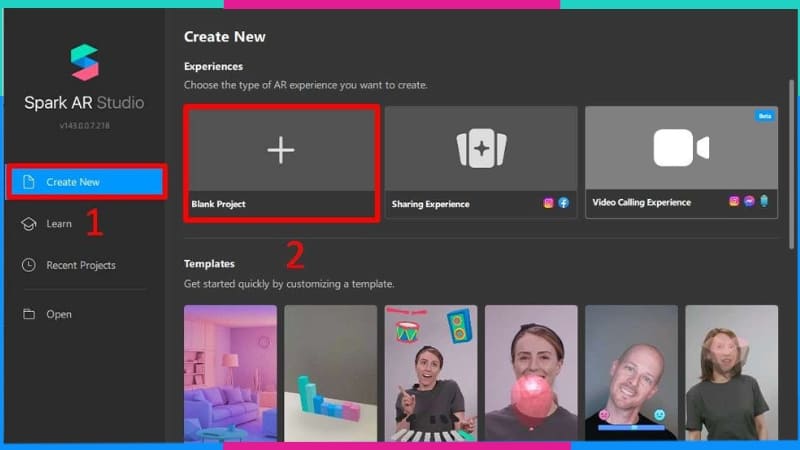This screenshot has width=800, height=450.
Task: Open the pink bubble gum template
Action: (x=531, y=373)
